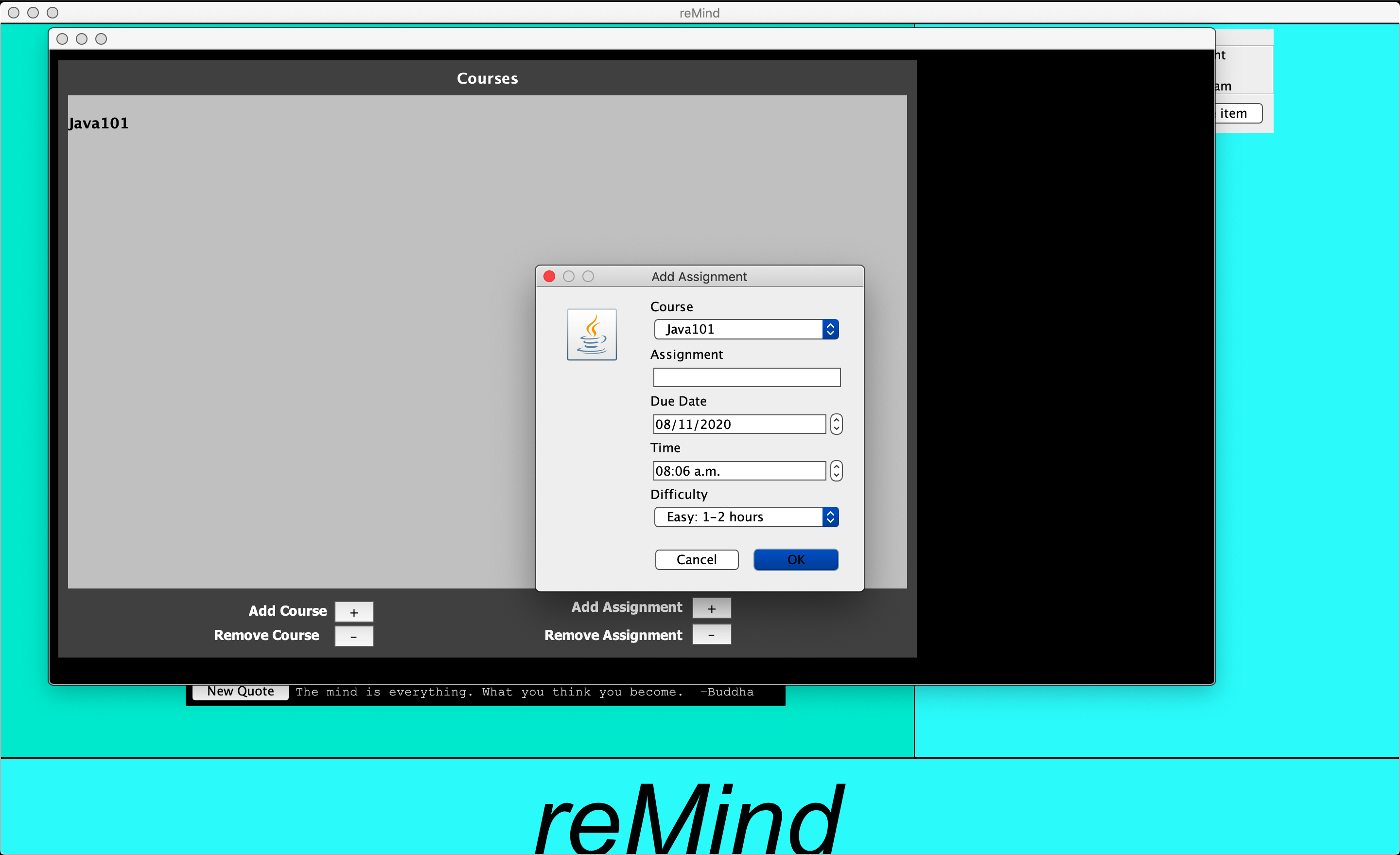Click the Due Date field 08/11/2020
Viewport: 1400px width, 855px height.
pos(738,424)
